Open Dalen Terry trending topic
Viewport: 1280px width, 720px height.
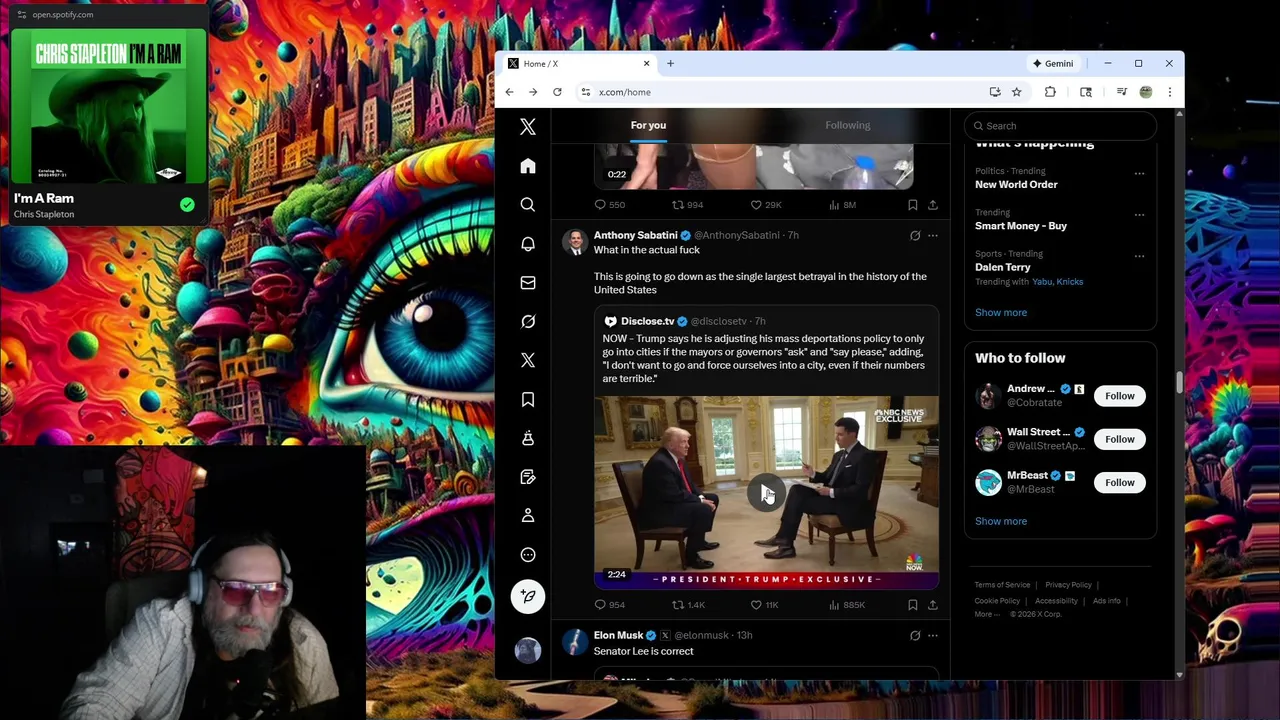pos(1003,267)
